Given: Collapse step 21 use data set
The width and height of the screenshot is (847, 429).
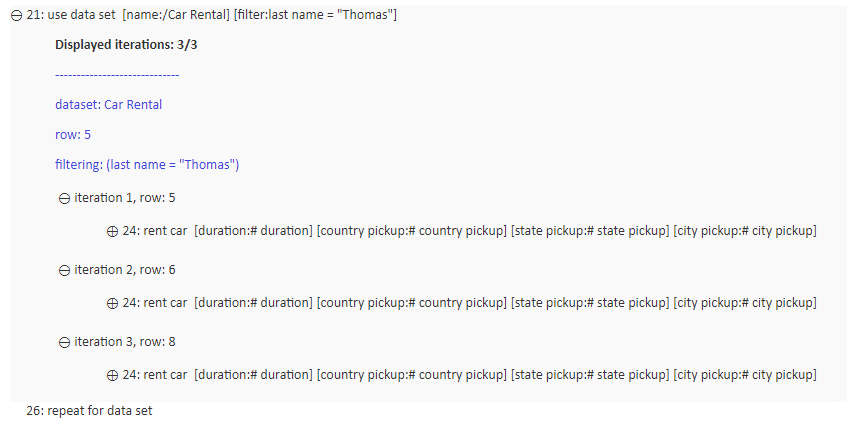Looking at the screenshot, I should click(x=17, y=16).
